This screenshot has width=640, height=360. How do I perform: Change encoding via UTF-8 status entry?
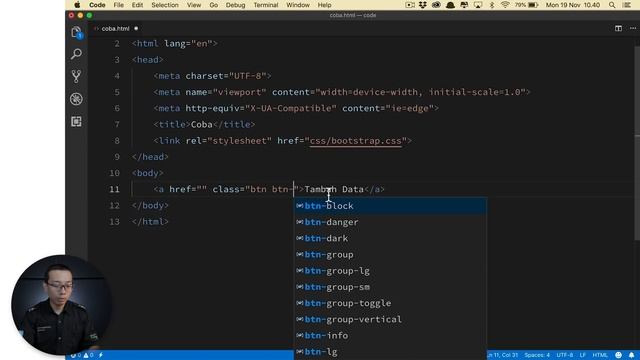[x=565, y=355]
